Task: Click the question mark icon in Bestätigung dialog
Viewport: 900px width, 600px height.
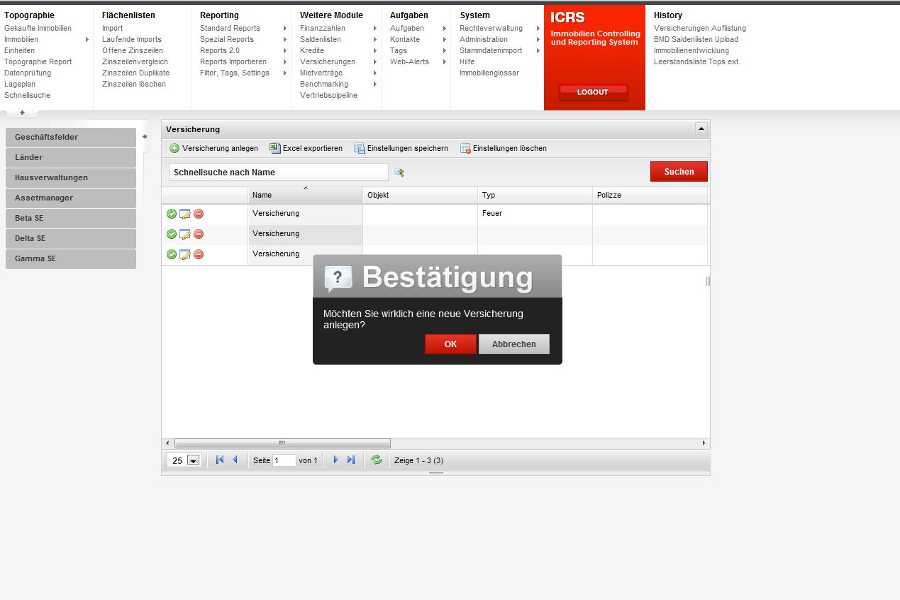Action: coord(338,278)
